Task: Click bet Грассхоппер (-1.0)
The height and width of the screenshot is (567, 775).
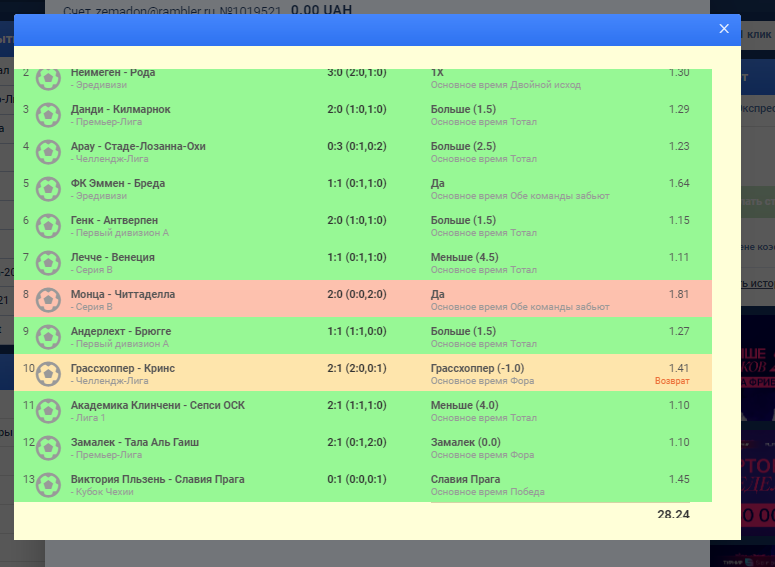Action: [x=477, y=368]
